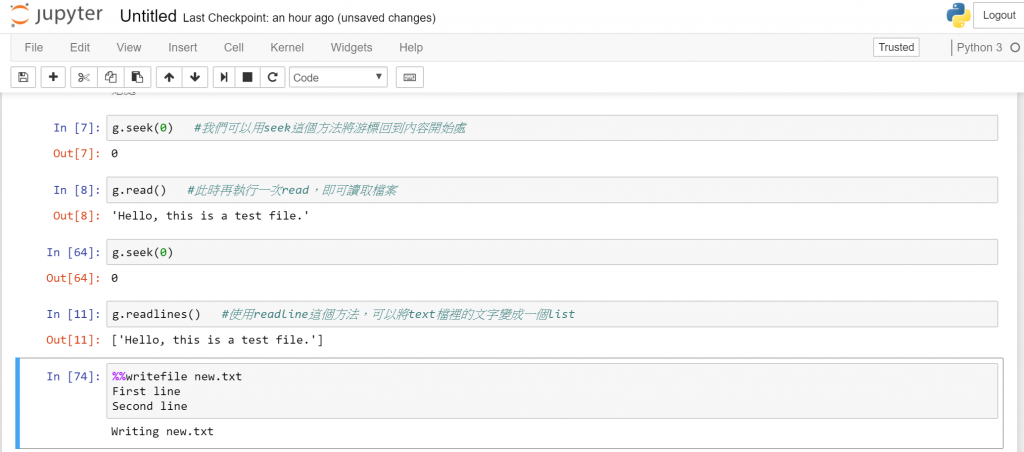Toggle the Trusted notebook indicator

(896, 47)
